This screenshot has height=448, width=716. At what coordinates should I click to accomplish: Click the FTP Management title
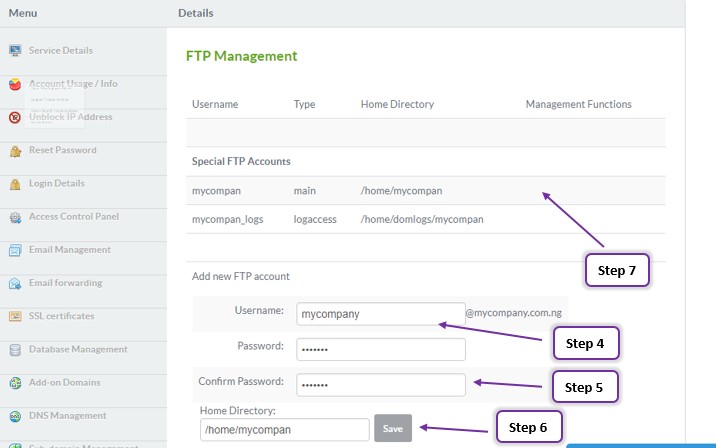click(x=242, y=56)
